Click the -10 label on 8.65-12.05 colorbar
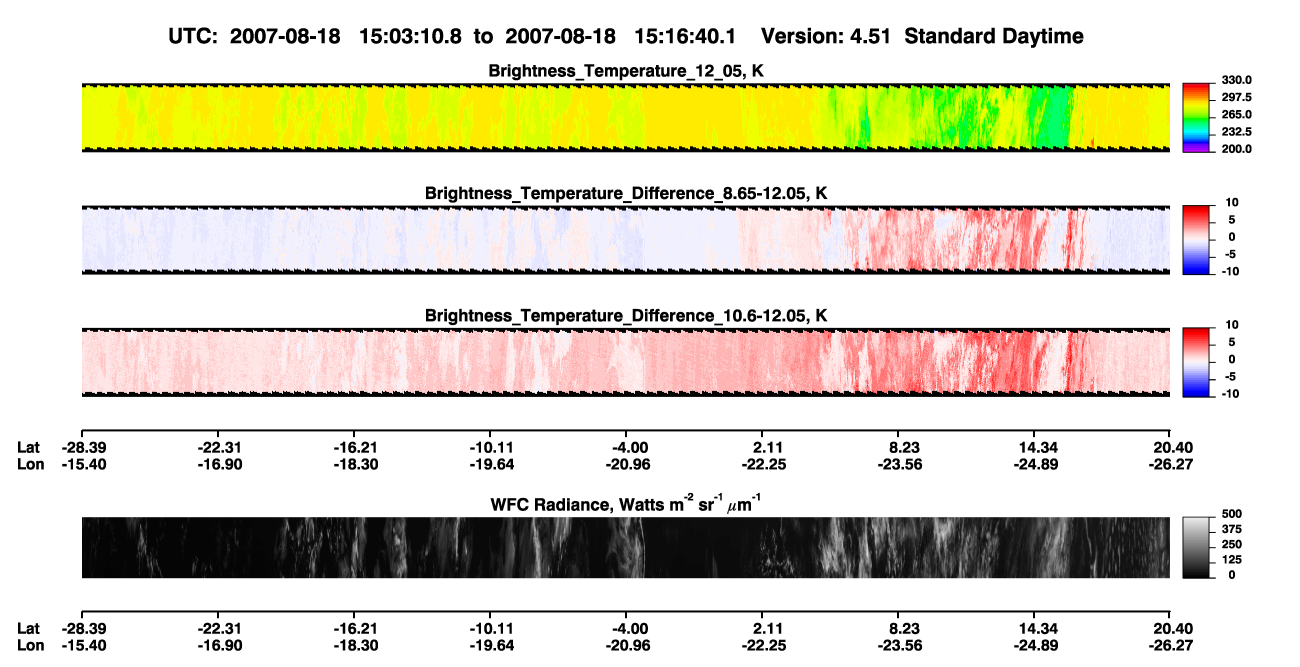Image resolution: width=1300 pixels, height=667 pixels. [1230, 271]
